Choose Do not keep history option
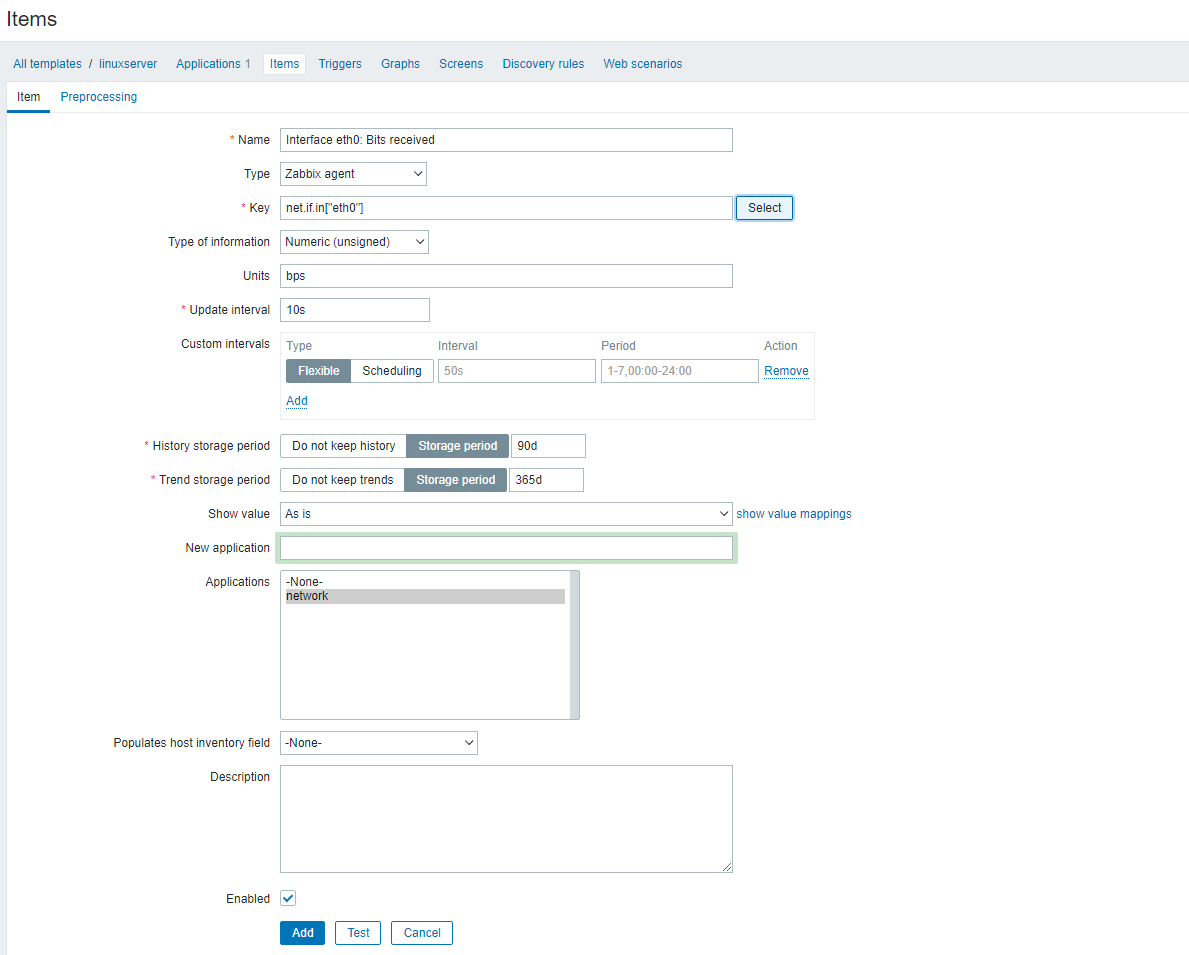 (x=343, y=446)
